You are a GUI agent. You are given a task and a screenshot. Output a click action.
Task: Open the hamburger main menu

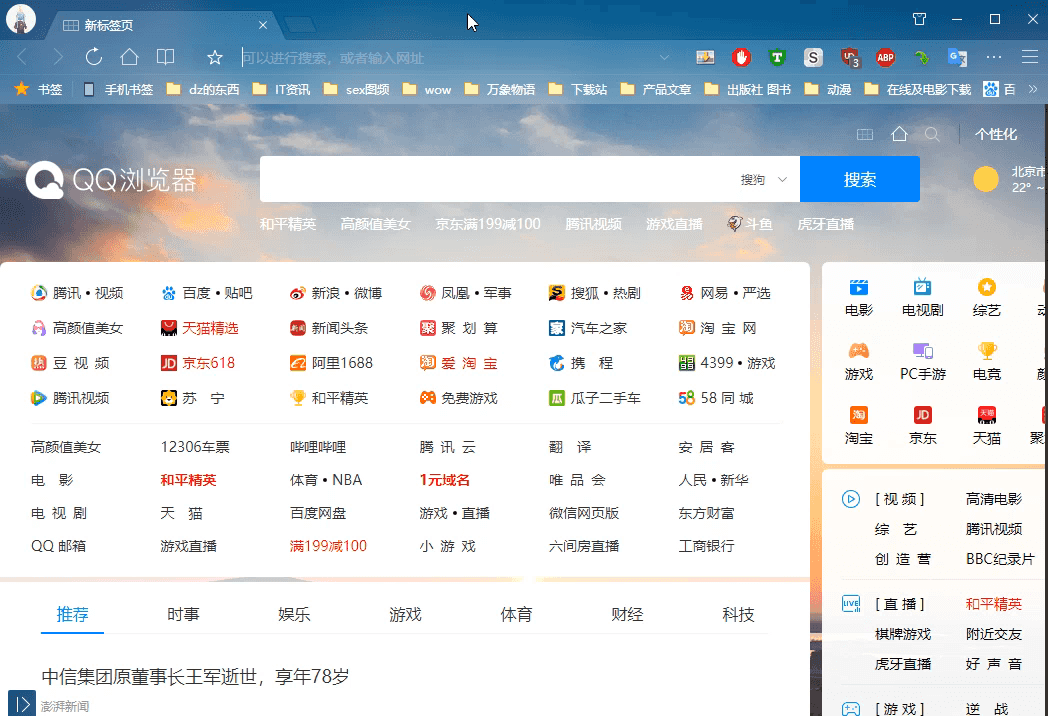coord(1029,57)
